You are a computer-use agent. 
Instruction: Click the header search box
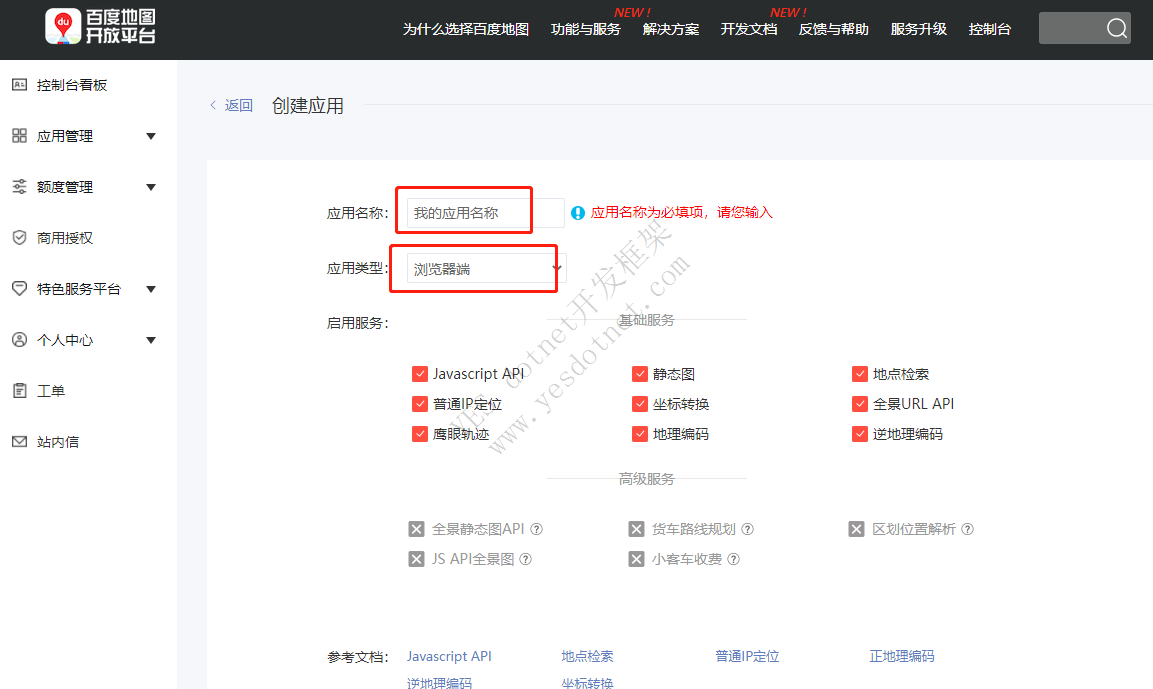[1085, 28]
